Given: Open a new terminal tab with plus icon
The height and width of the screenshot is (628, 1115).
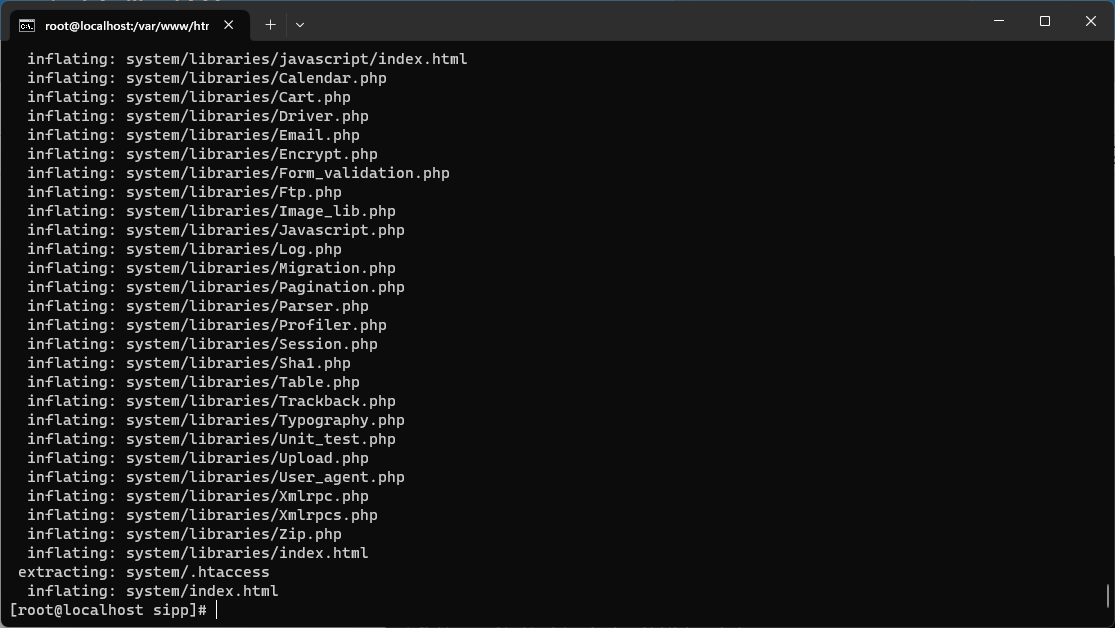Looking at the screenshot, I should 270,25.
